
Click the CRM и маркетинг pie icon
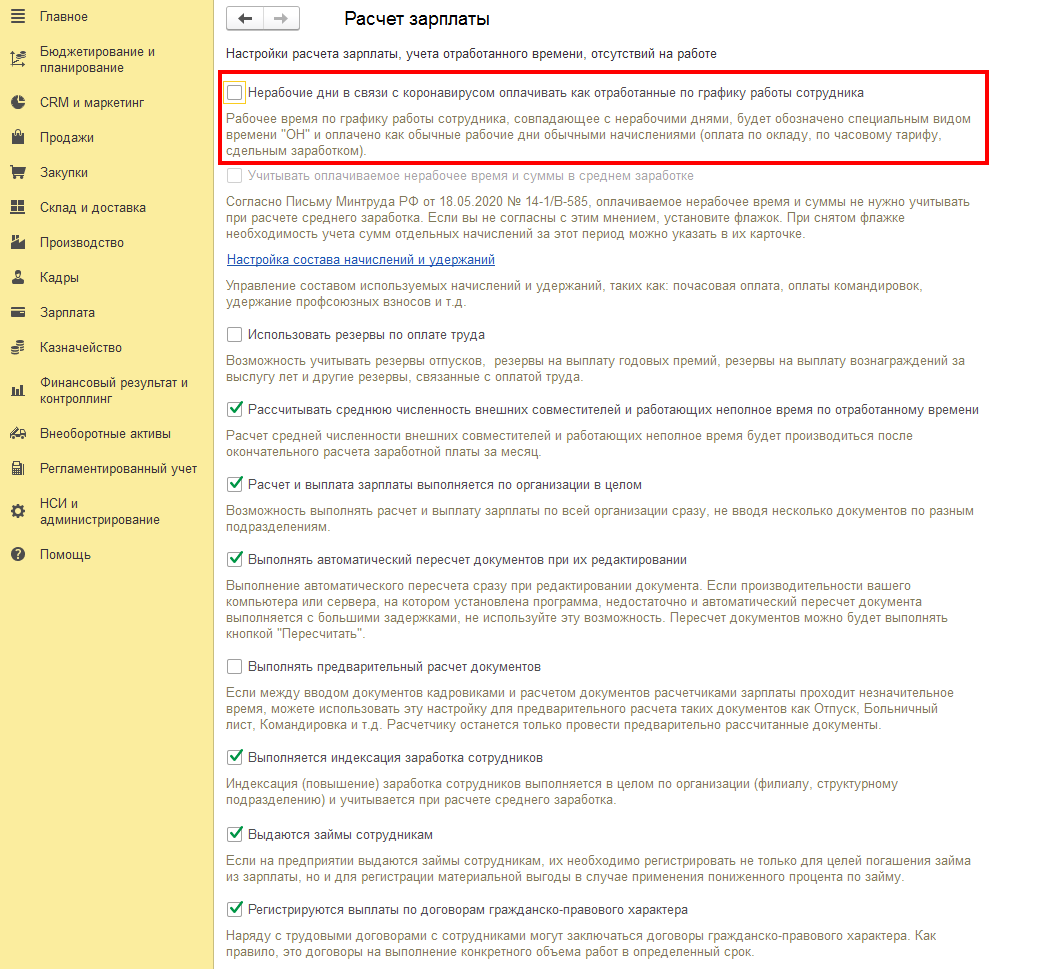[18, 102]
